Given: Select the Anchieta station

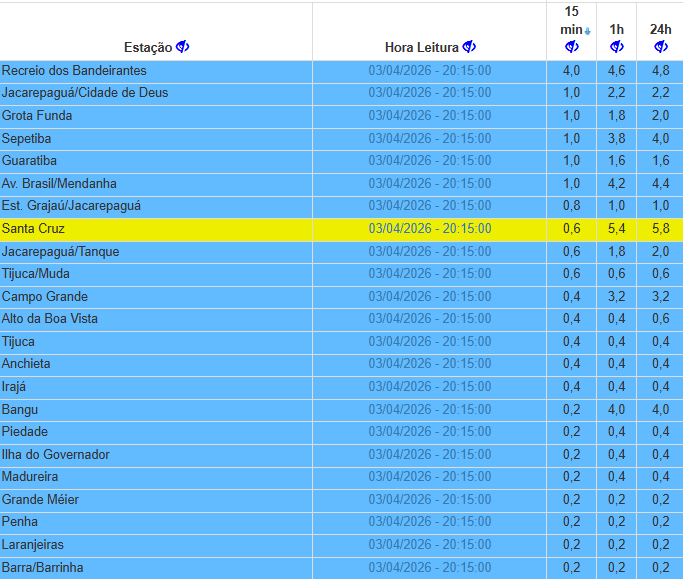Looking at the screenshot, I should coord(26,363).
